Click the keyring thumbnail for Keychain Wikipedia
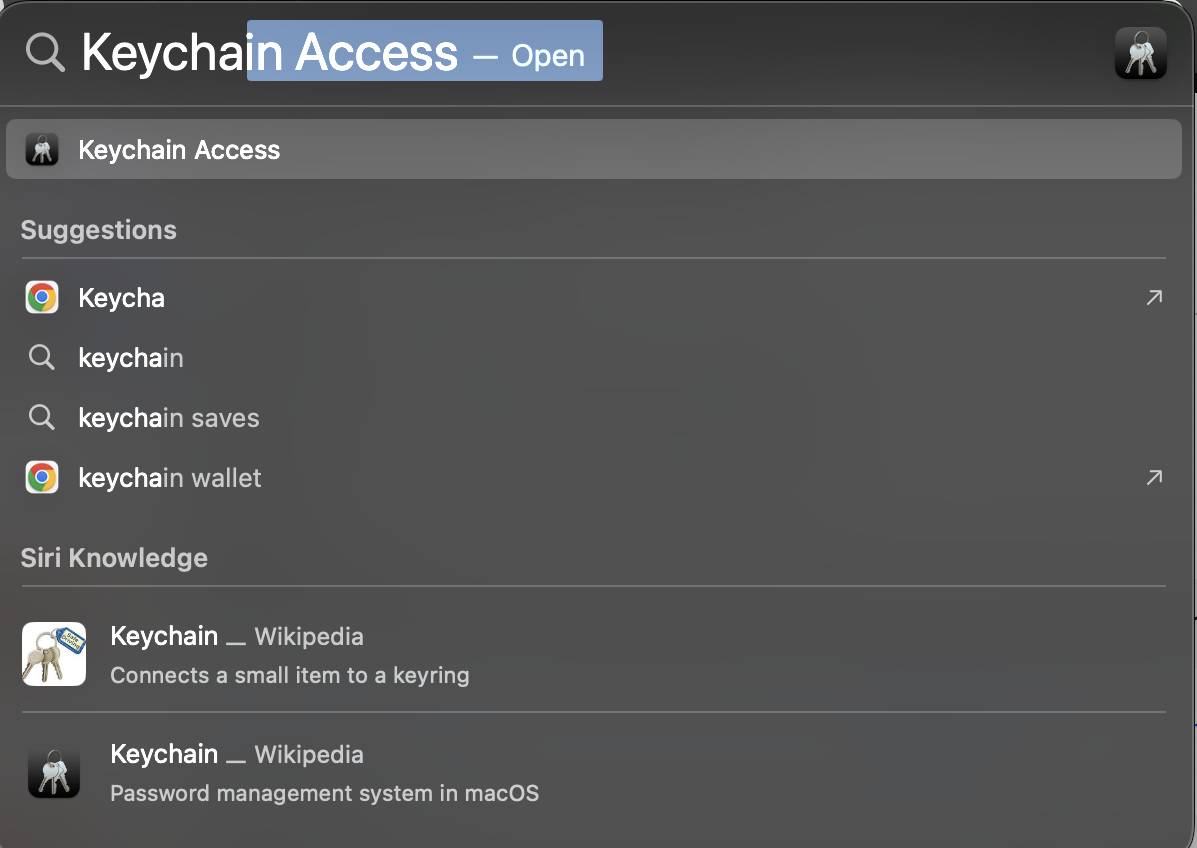The width and height of the screenshot is (1197, 848). coord(54,654)
